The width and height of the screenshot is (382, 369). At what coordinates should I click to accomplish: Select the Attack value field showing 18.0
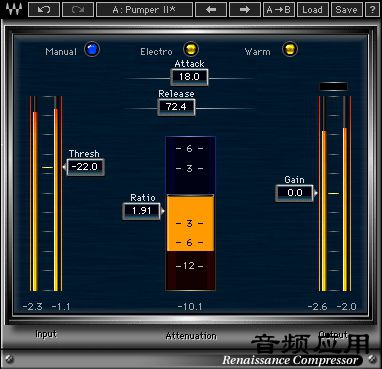coord(189,77)
